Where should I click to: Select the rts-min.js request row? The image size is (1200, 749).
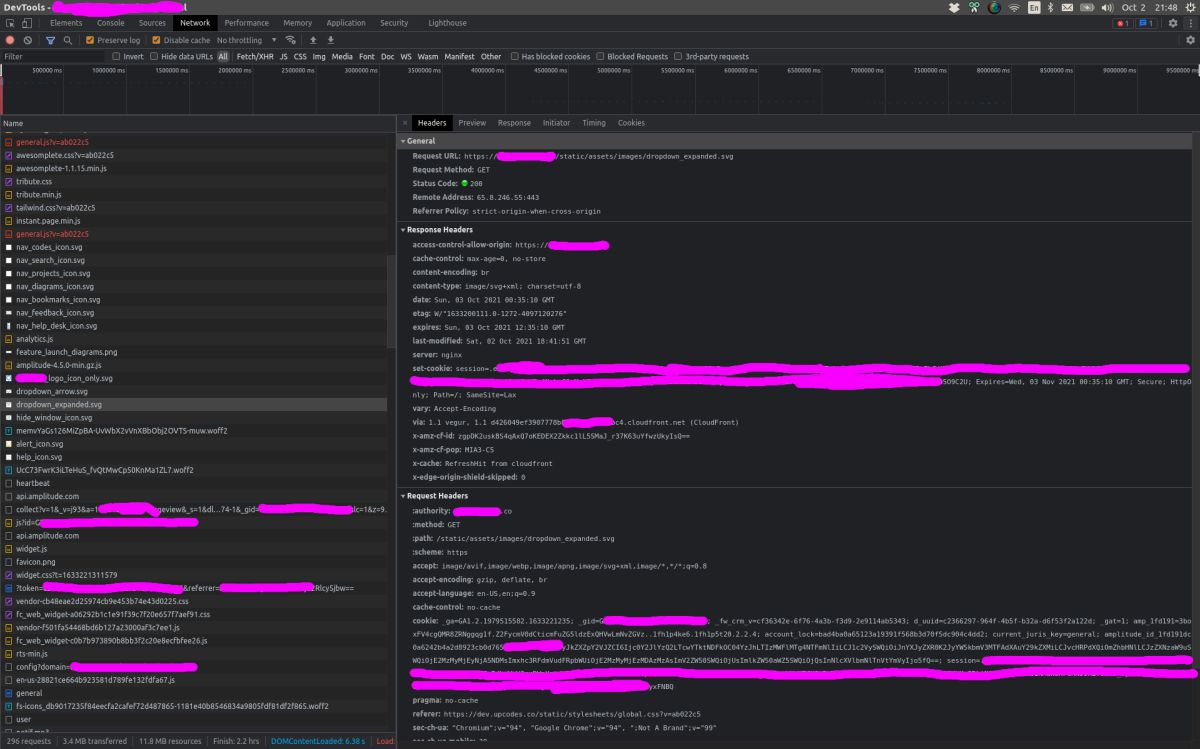199,654
